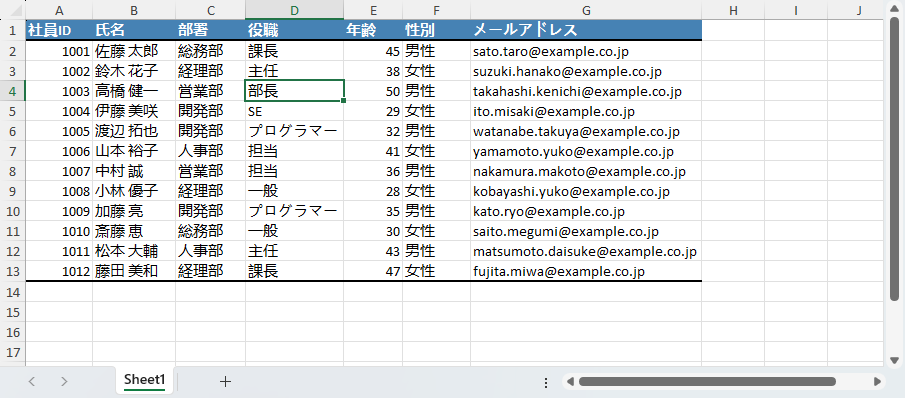Viewport: 905px width, 398px height.
Task: Click the vertical scrollbar down arrow
Action: [x=895, y=361]
